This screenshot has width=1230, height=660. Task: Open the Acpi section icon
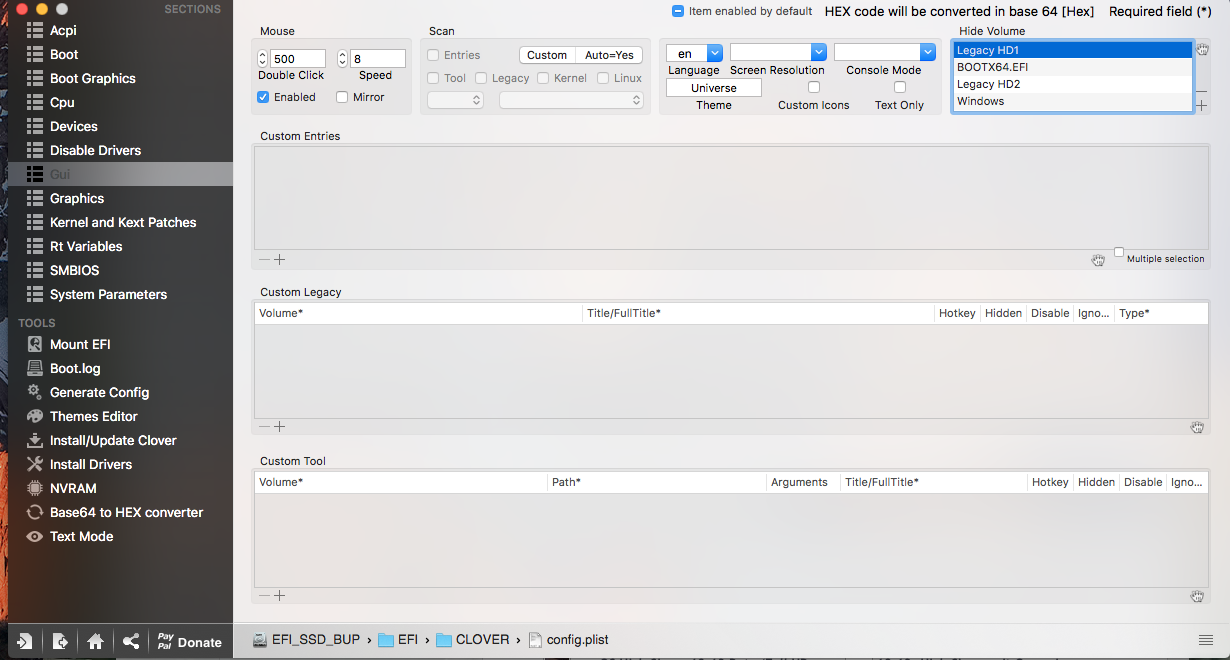(35, 30)
